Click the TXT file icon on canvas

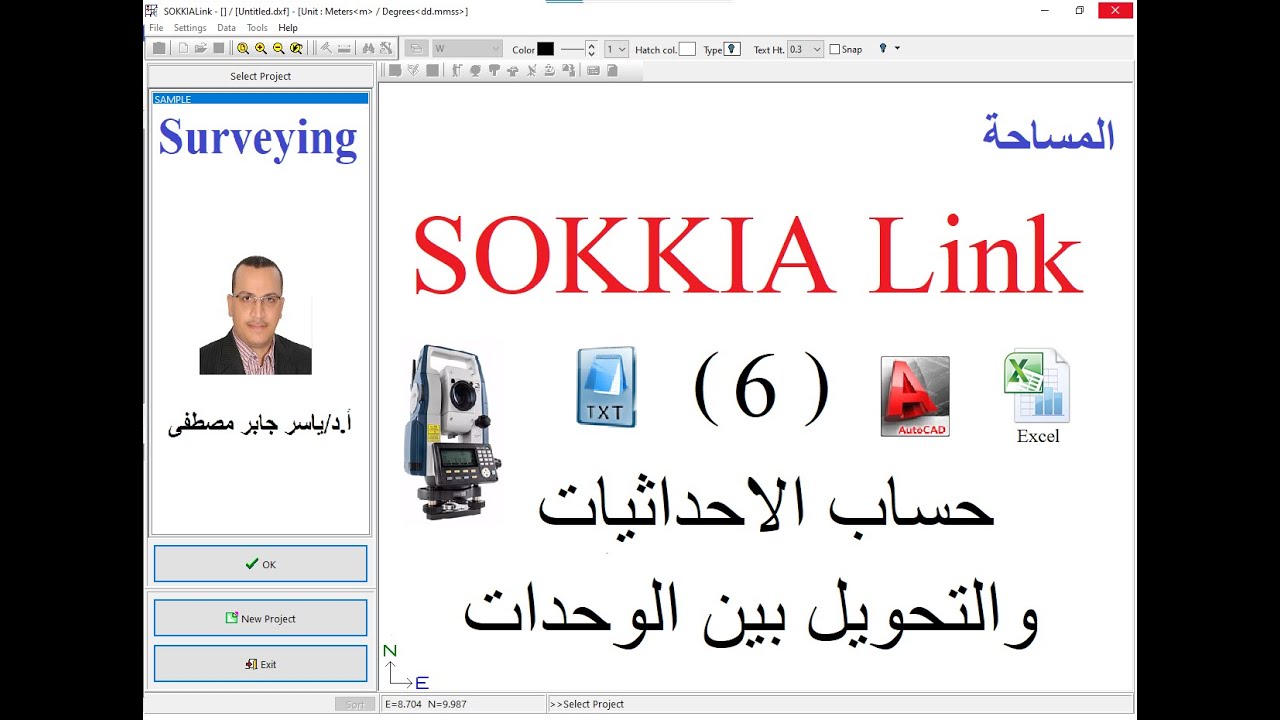[x=606, y=387]
